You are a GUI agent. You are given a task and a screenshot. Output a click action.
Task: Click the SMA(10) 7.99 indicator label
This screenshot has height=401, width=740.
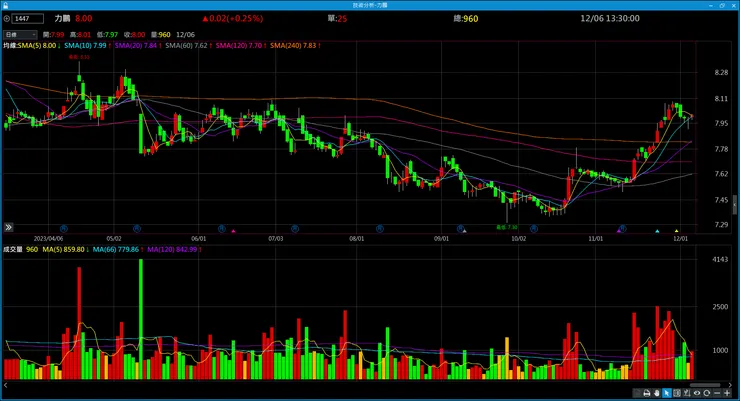coord(85,46)
